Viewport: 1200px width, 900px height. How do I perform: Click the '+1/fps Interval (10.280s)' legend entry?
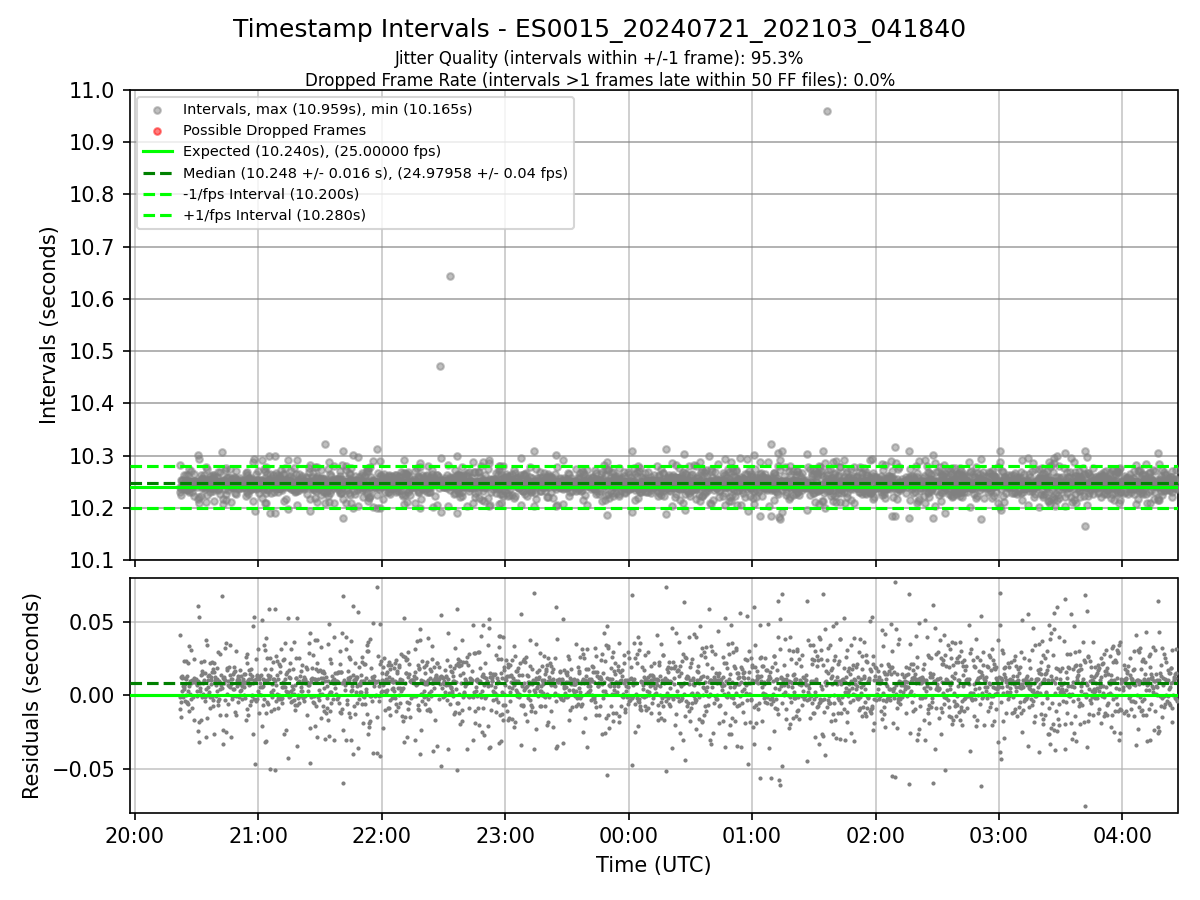coord(274,215)
